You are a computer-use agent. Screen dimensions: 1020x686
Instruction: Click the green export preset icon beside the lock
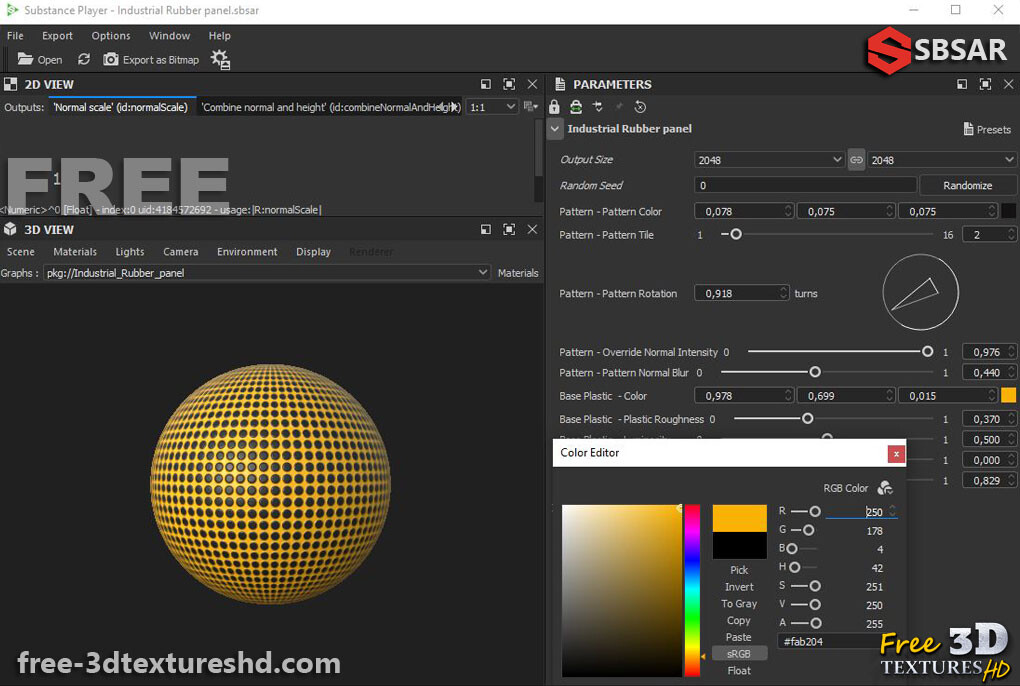coord(576,106)
